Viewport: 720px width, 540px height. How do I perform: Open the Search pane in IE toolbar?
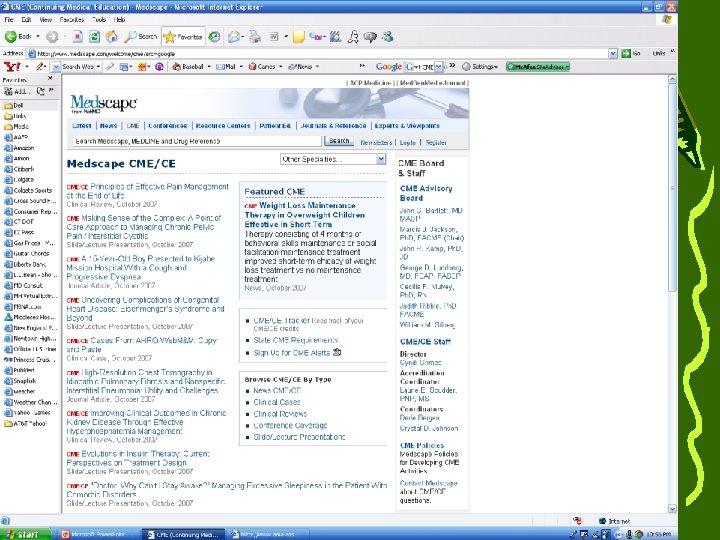click(141, 37)
